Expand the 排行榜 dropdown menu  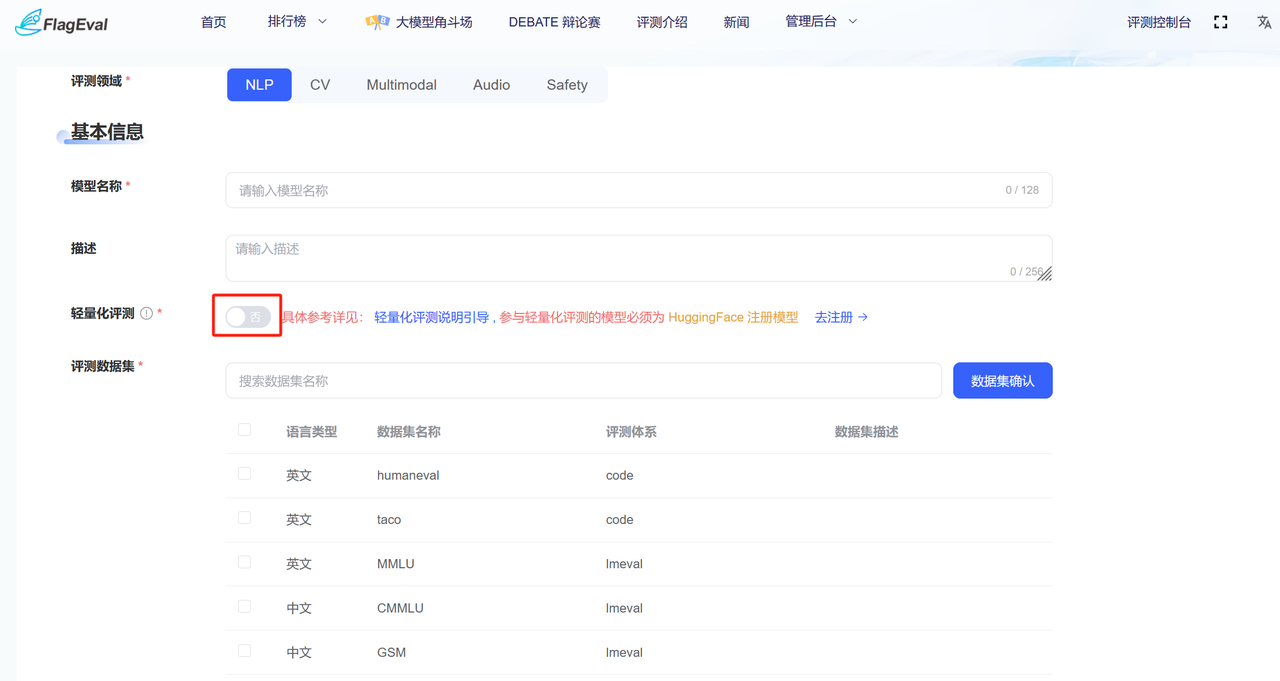(297, 22)
